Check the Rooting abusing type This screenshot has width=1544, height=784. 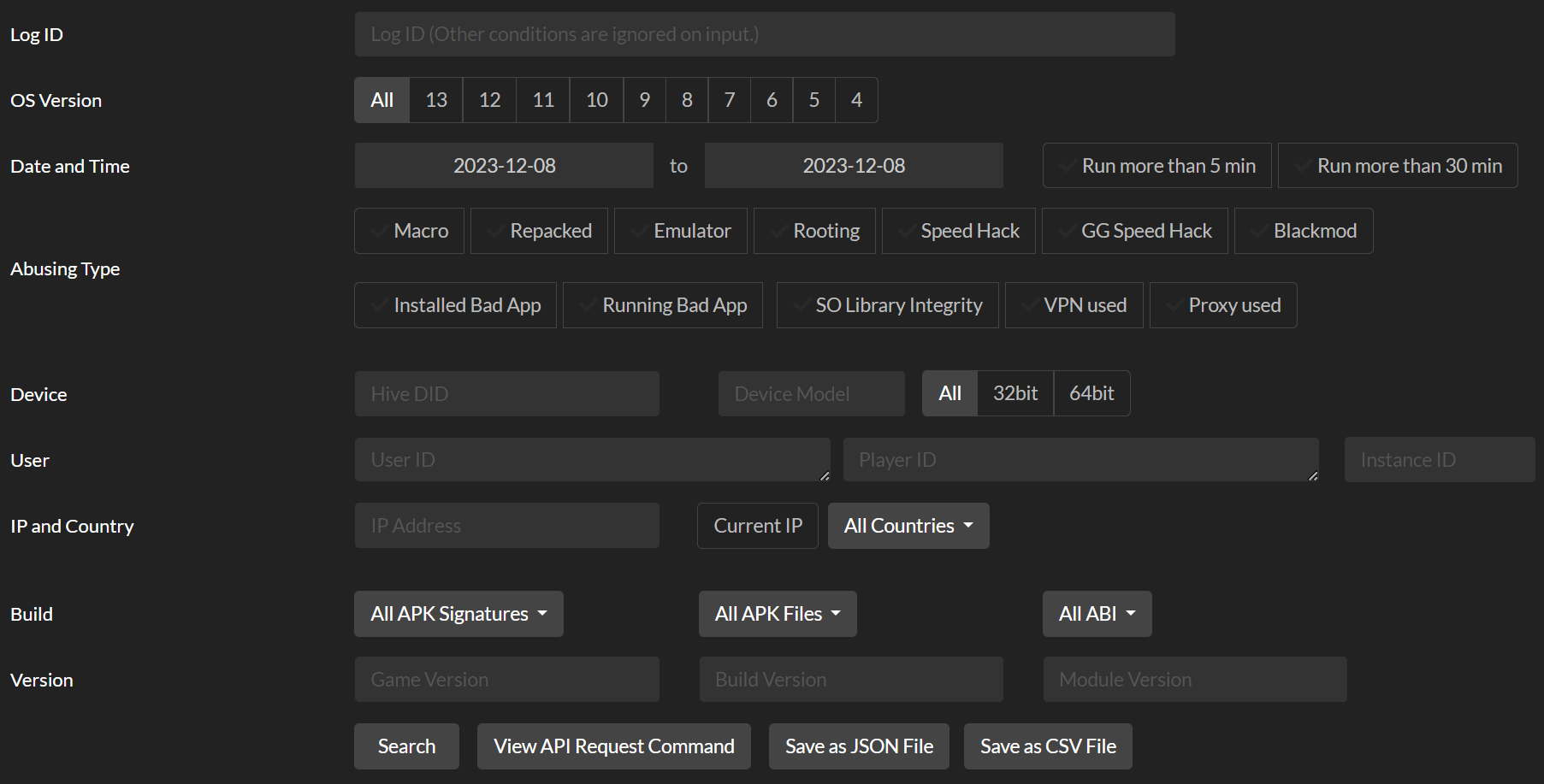814,231
